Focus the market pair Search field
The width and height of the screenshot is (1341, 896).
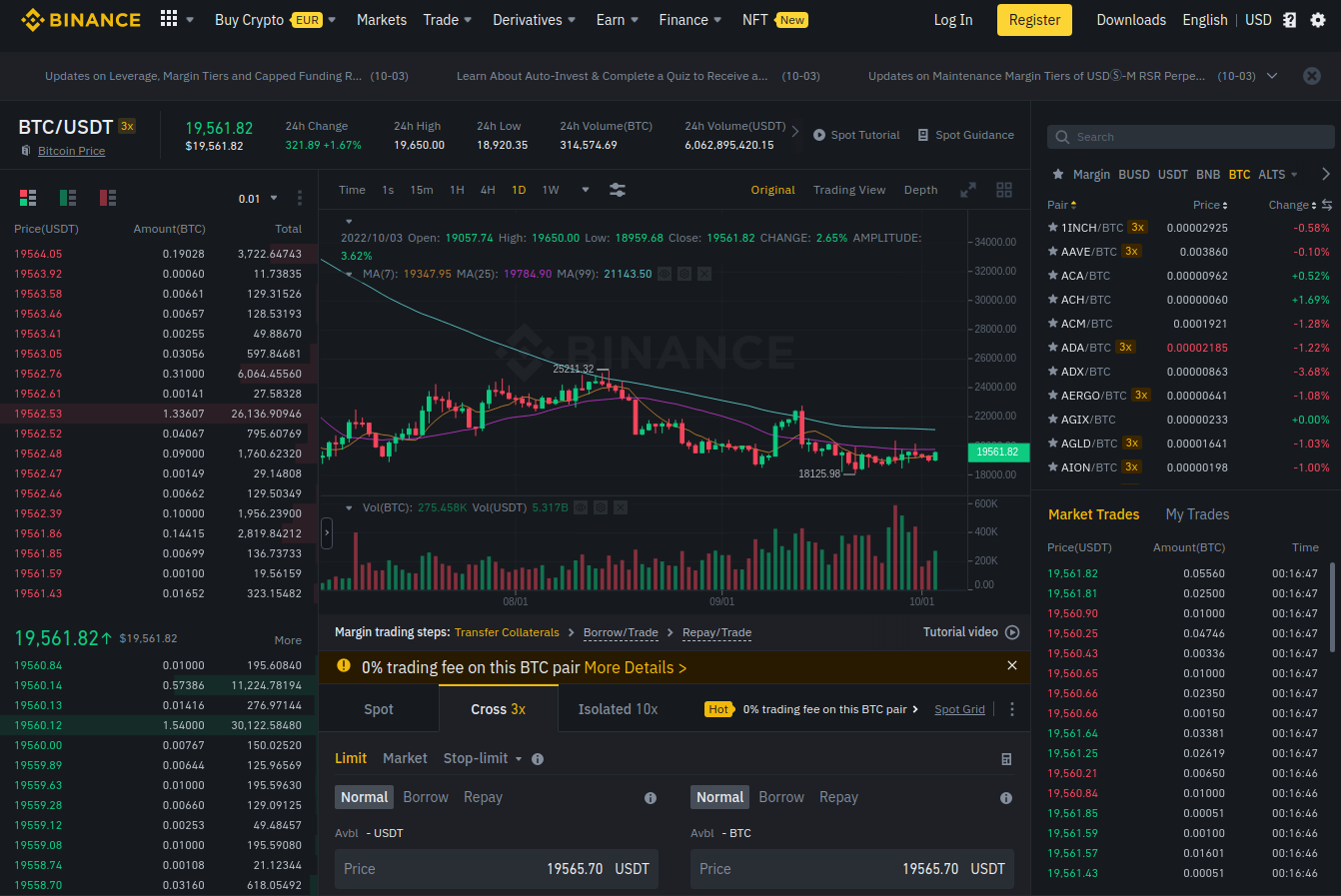click(x=1191, y=137)
